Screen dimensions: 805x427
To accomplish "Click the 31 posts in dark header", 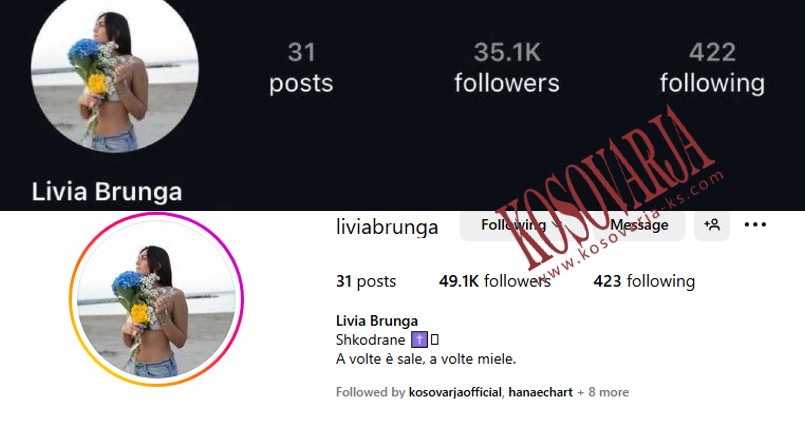I will [301, 68].
